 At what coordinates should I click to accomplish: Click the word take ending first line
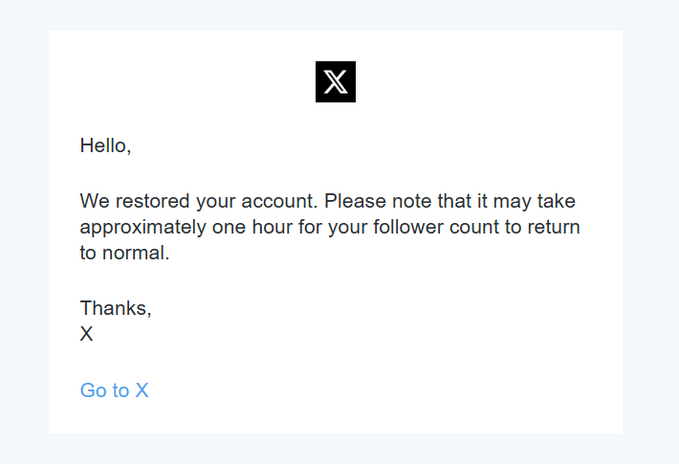pyautogui.click(x=556, y=201)
